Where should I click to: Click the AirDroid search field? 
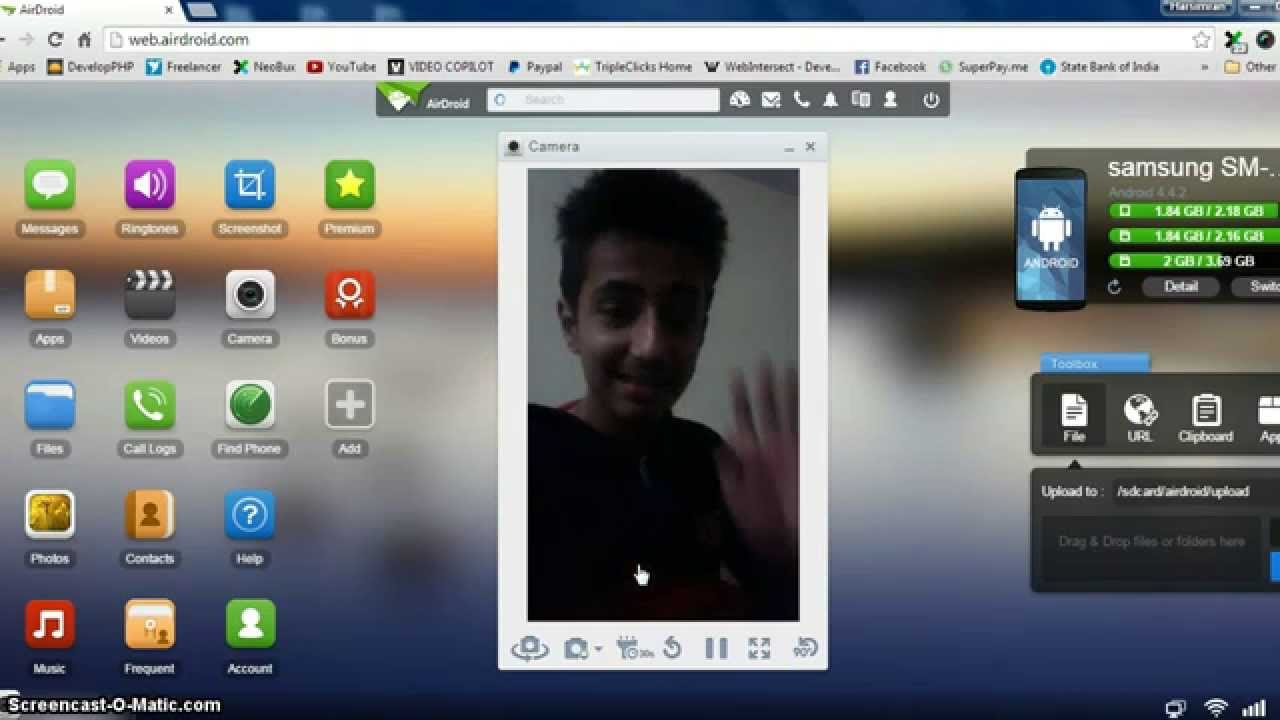(603, 100)
